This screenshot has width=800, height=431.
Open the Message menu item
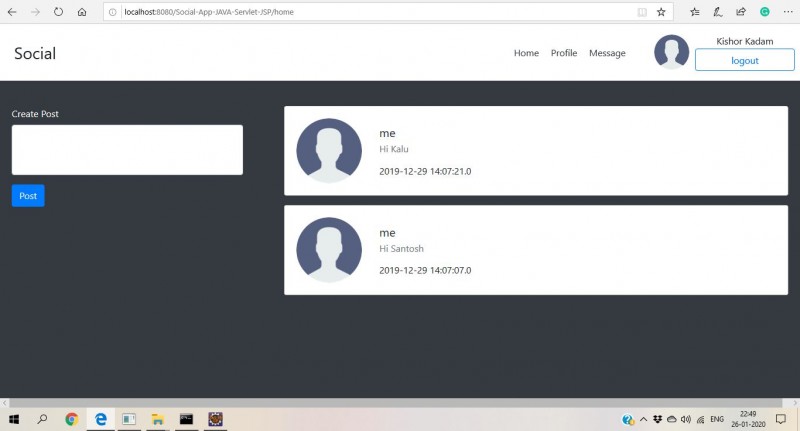(607, 53)
